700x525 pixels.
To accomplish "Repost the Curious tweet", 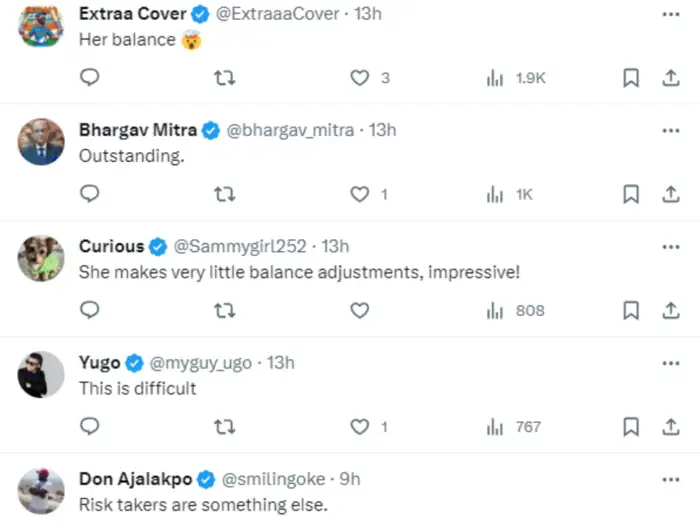I will pos(225,311).
